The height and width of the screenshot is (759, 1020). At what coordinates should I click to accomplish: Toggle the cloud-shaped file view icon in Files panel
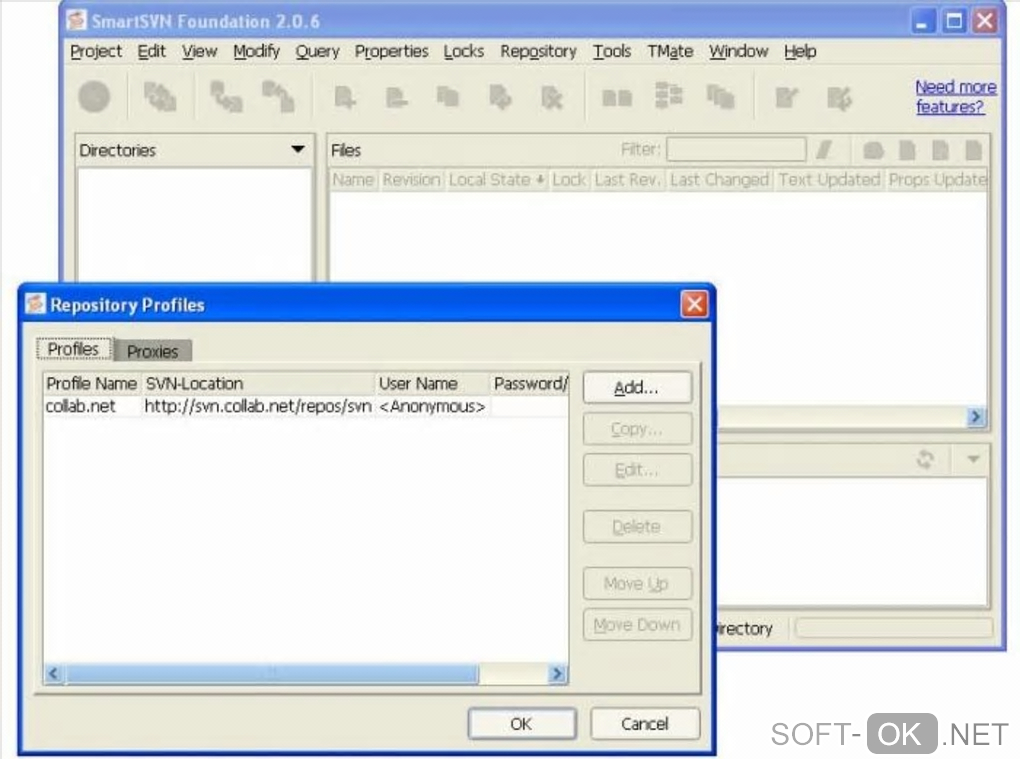[x=874, y=150]
